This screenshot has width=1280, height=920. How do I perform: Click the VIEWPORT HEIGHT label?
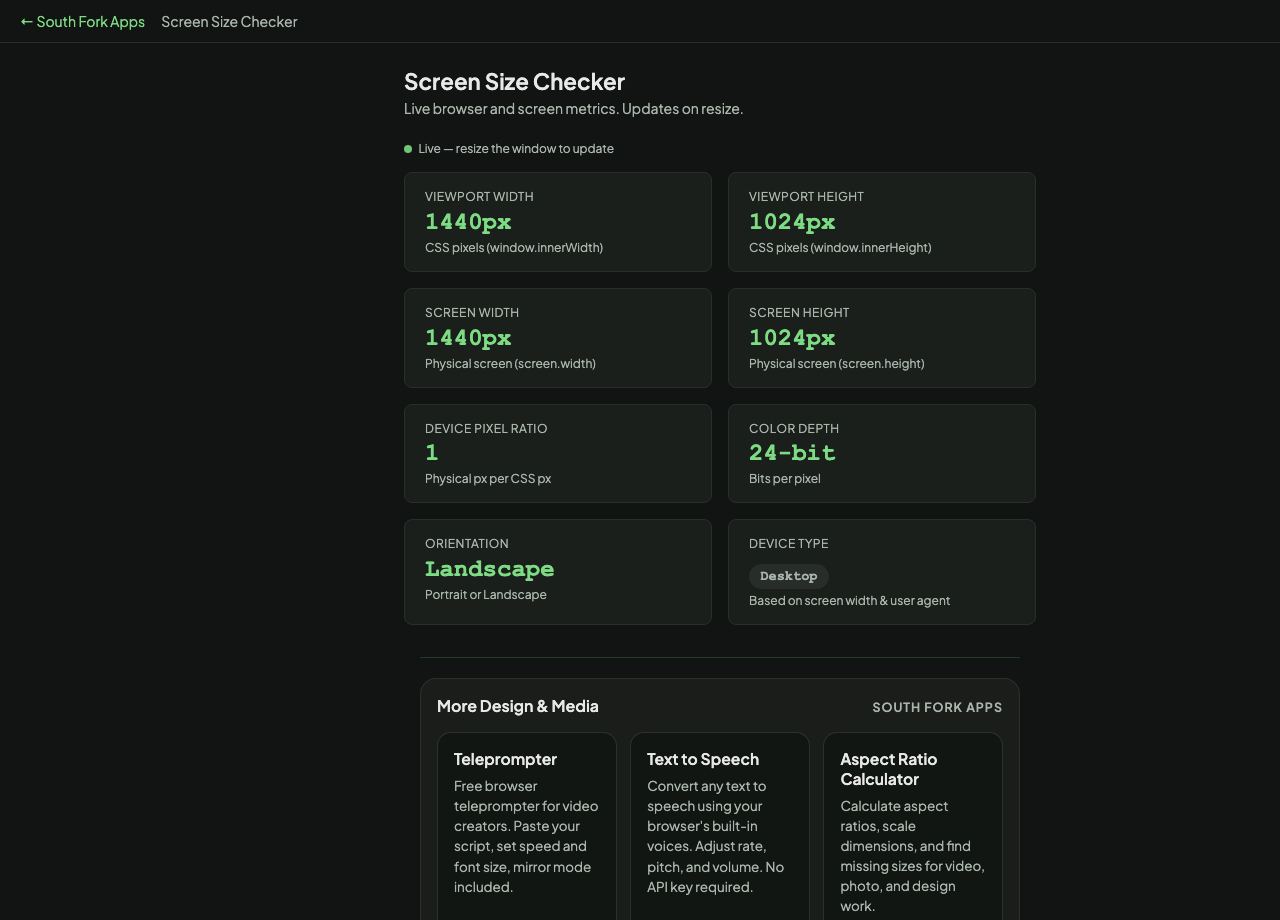(806, 196)
